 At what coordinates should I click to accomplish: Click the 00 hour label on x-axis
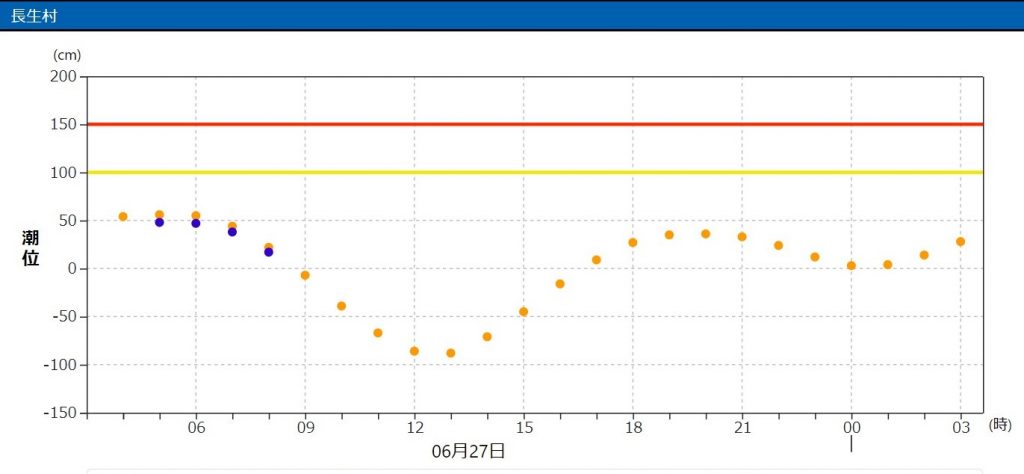(852, 428)
